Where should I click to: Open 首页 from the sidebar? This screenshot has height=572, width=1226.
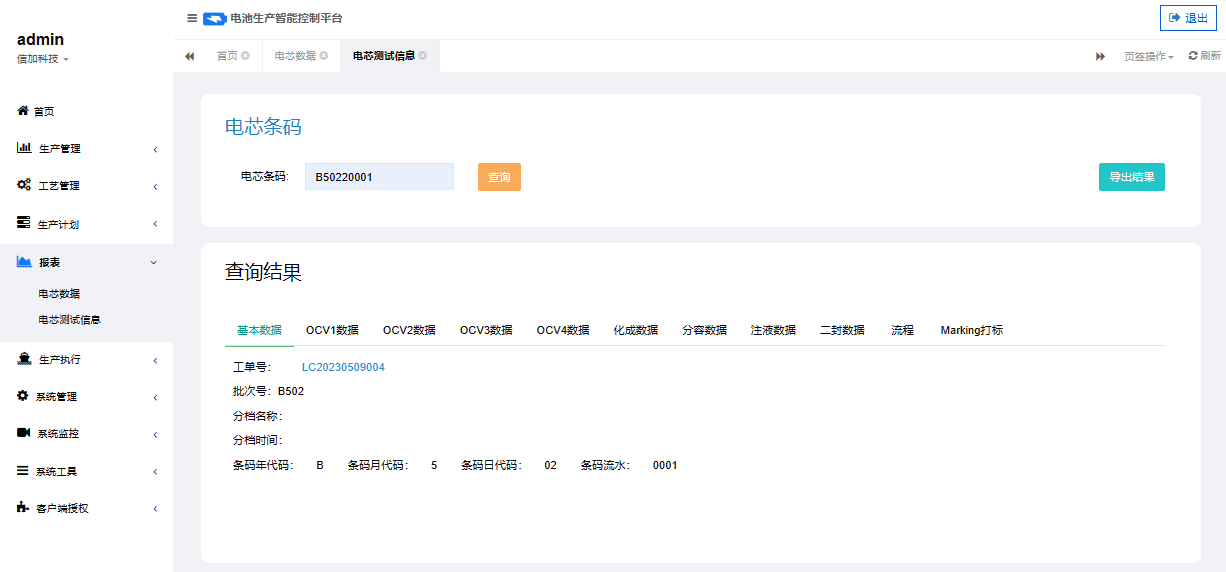coord(44,112)
